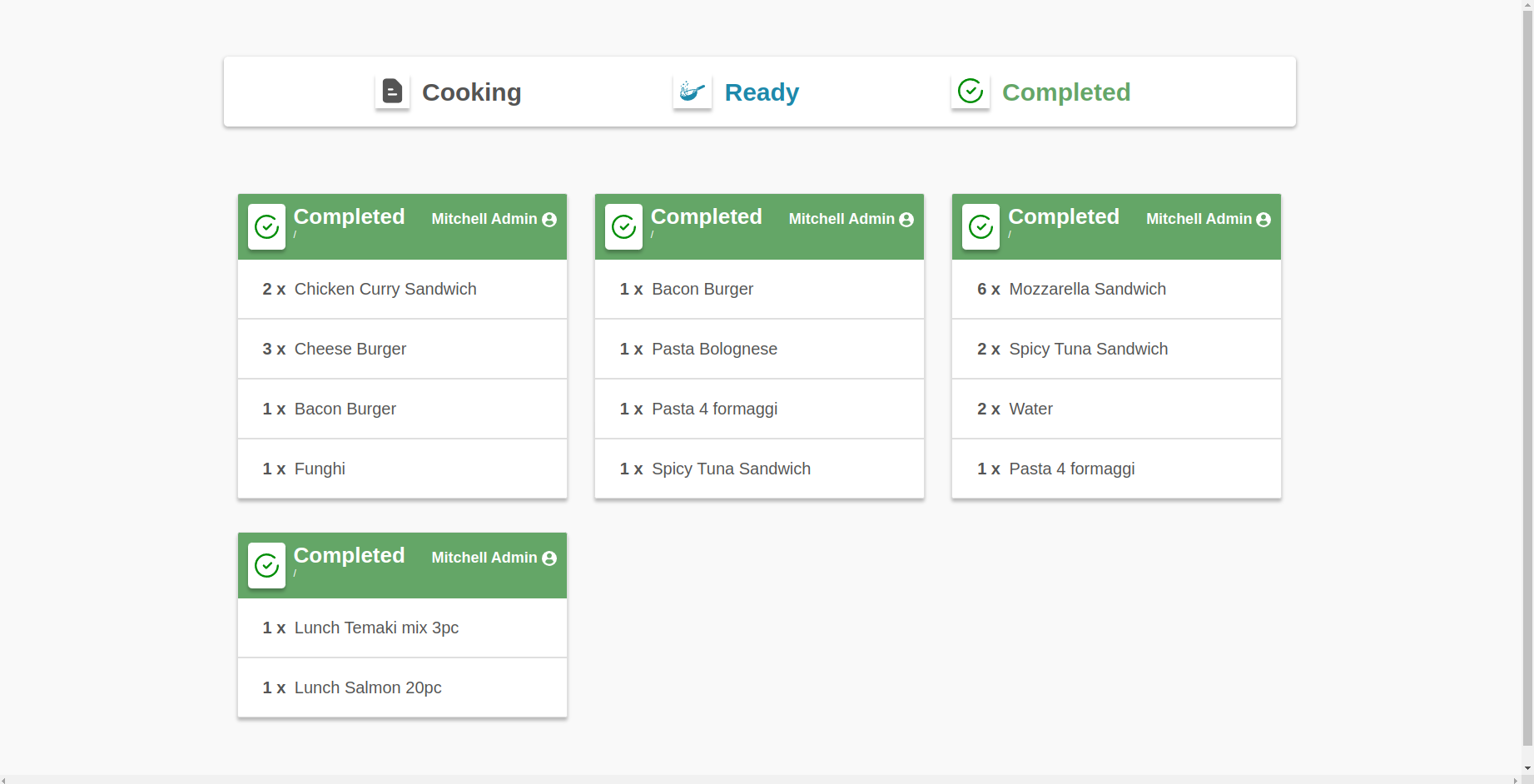Click the horizontal scrollbar right arrow
Viewport: 1534px width, 784px height.
point(1515,780)
